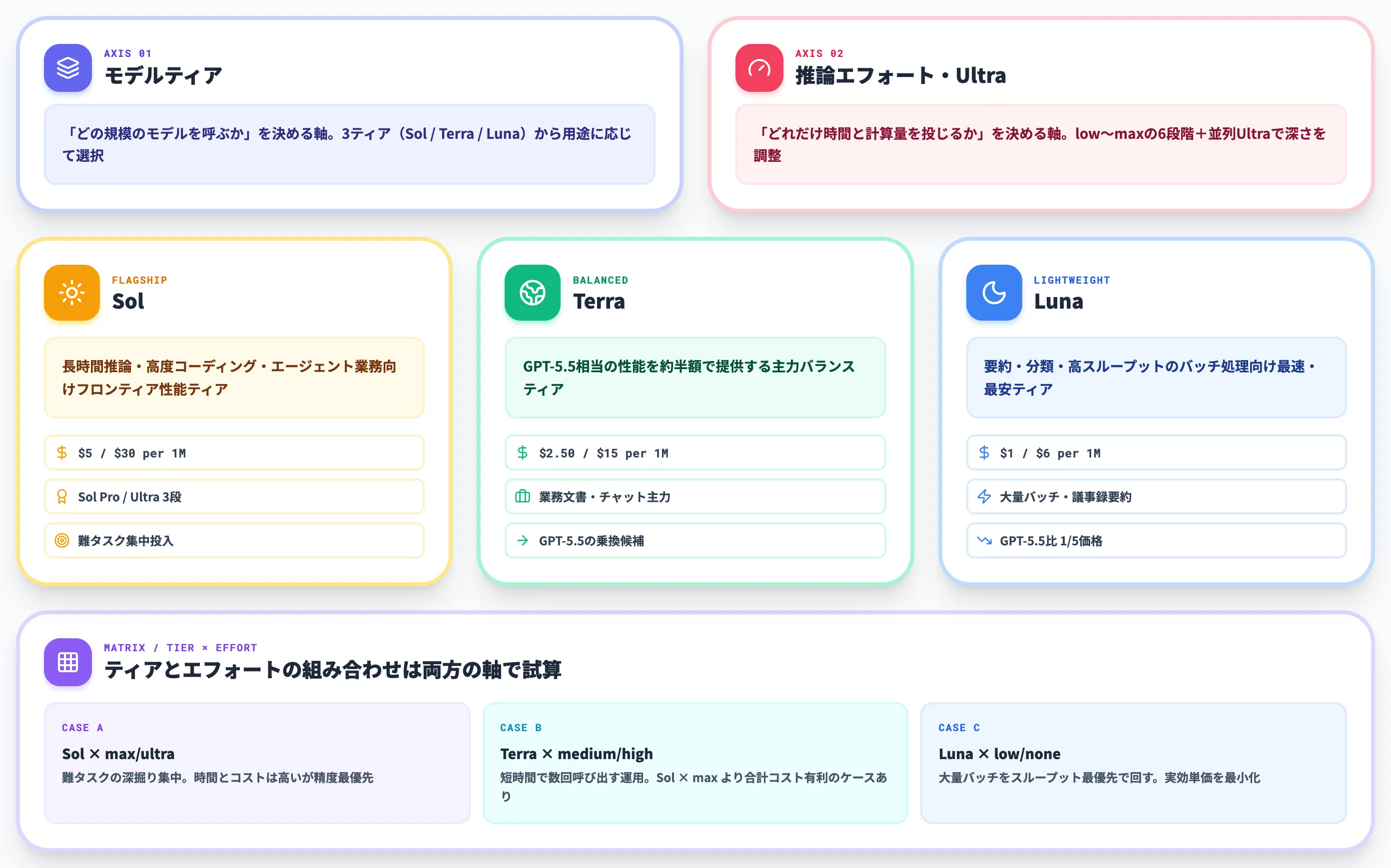Click the Terra card title
Image resolution: width=1391 pixels, height=868 pixels.
[599, 301]
